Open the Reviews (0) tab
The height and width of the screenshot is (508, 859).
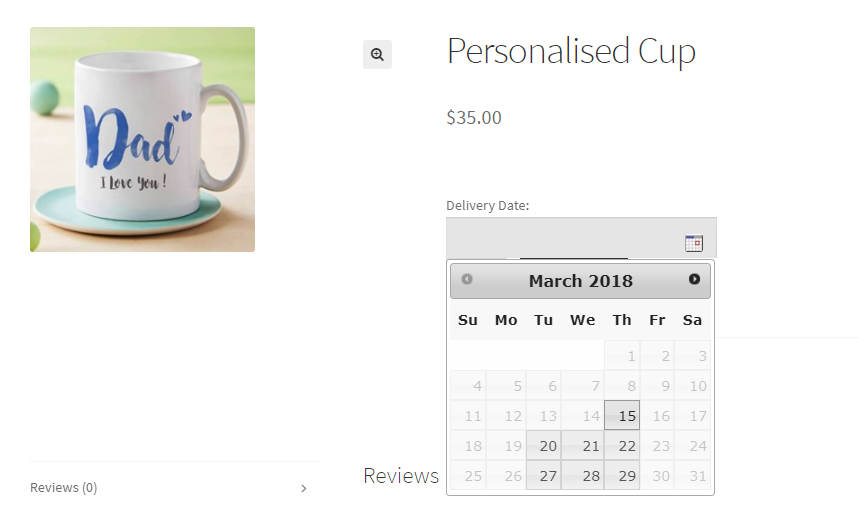(64, 488)
